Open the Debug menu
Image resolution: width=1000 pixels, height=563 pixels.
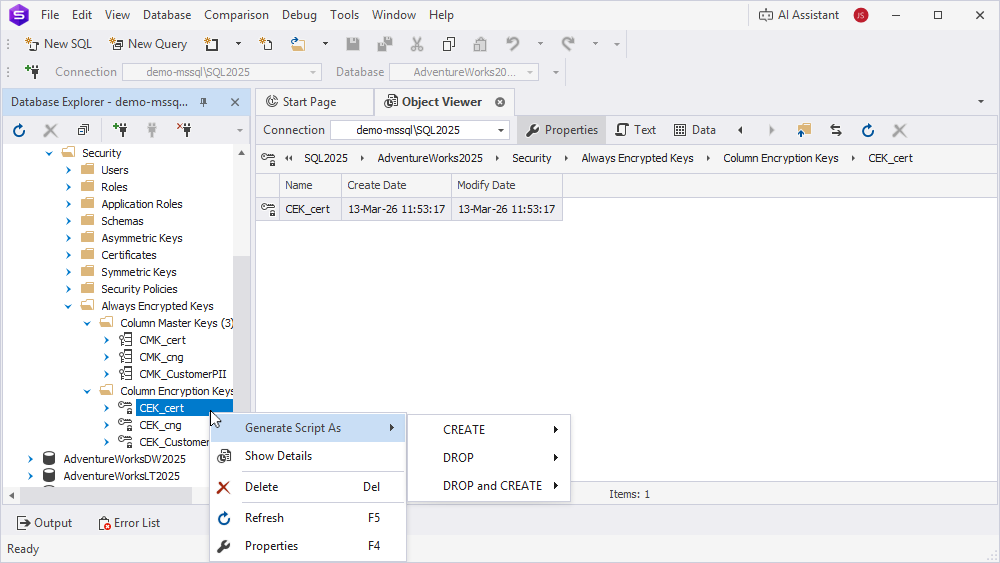(299, 15)
